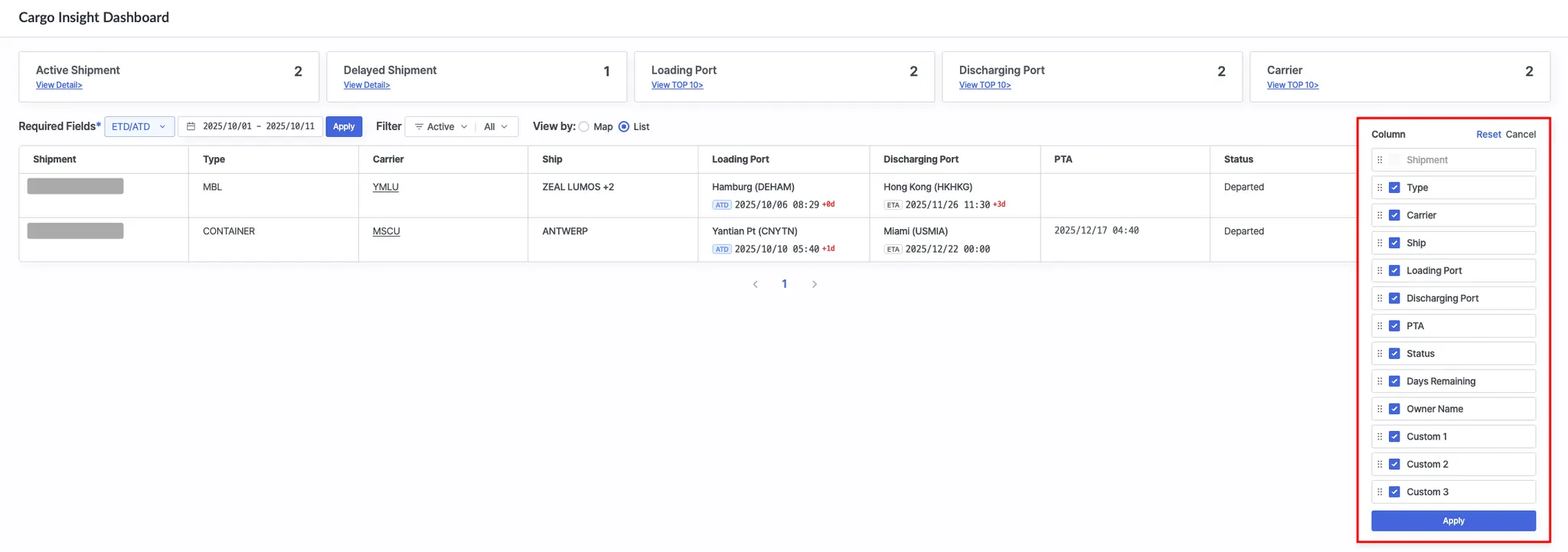Click the drag handle beside Type column
Image resolution: width=1568 pixels, height=552 pixels.
[1380, 188]
